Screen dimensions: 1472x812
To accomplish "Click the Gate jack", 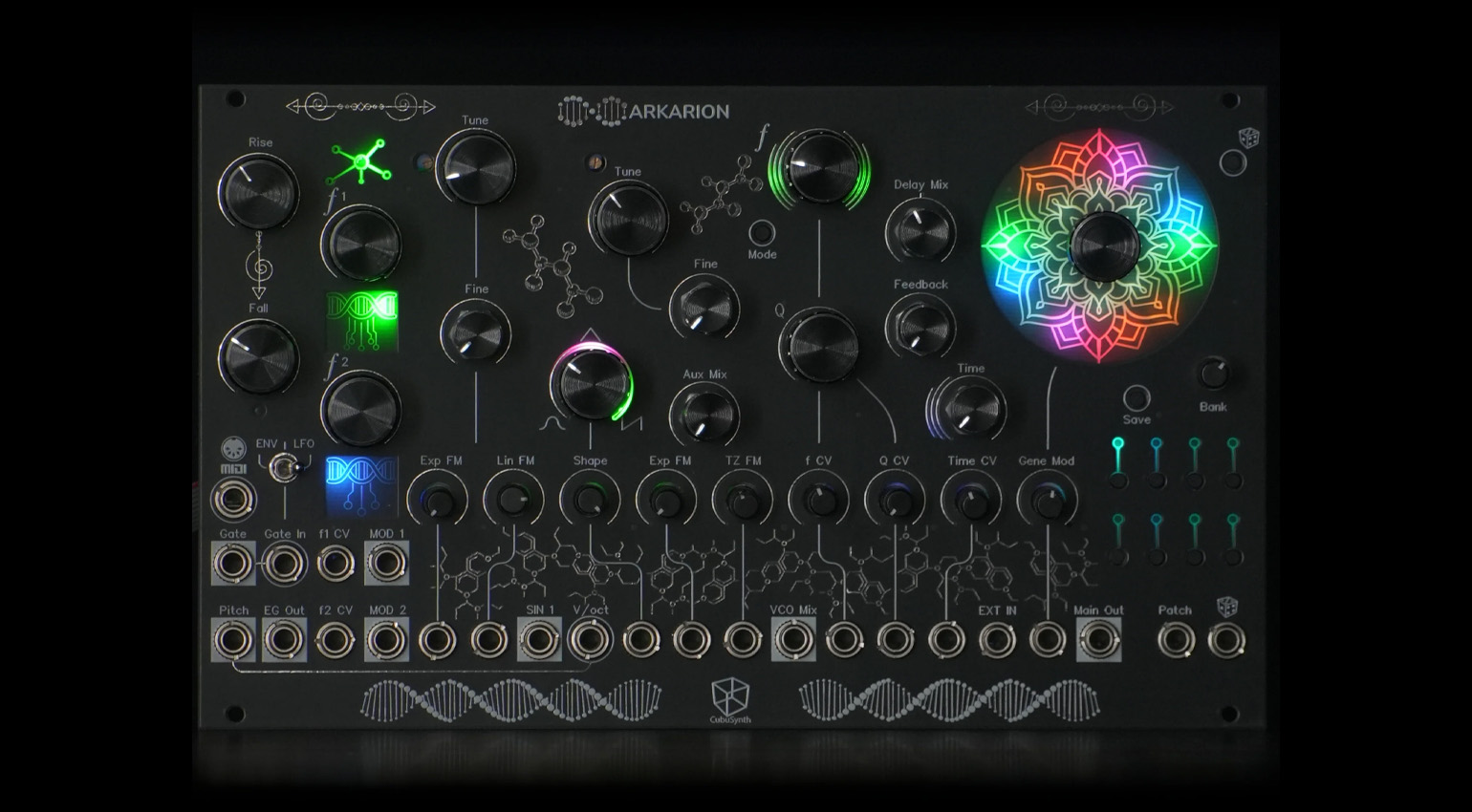I will point(233,564).
